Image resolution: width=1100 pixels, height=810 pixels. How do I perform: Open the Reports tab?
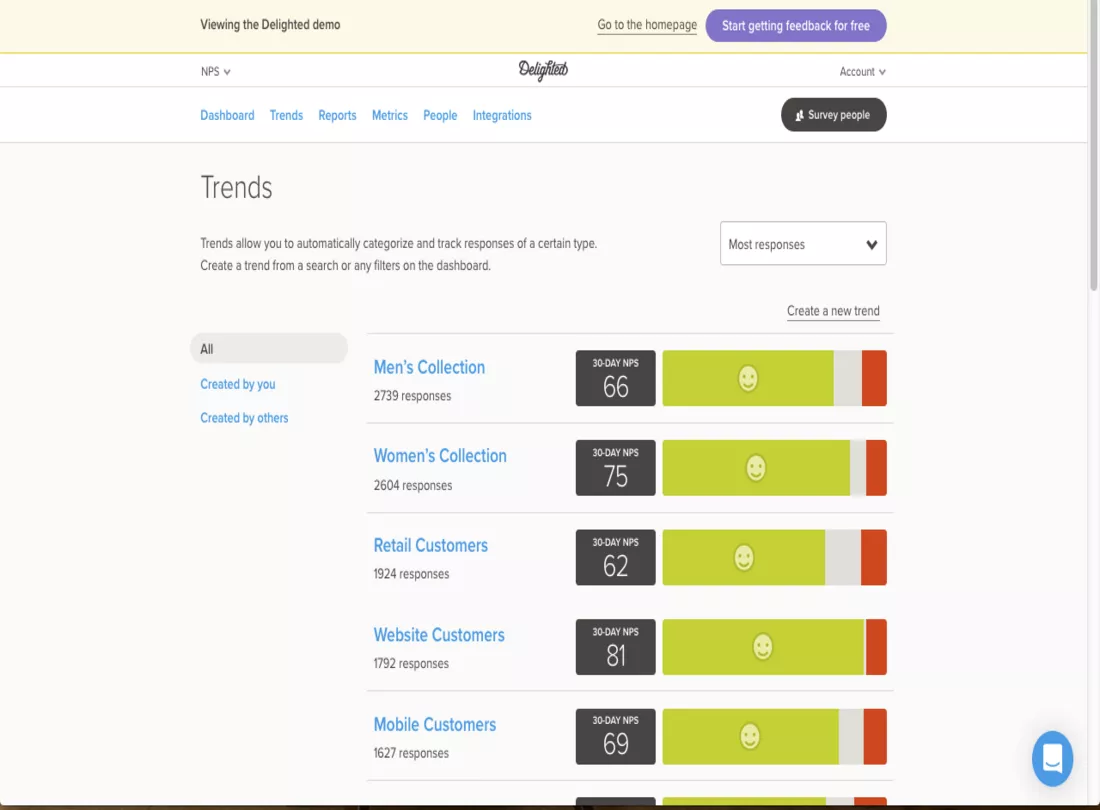[x=337, y=115]
